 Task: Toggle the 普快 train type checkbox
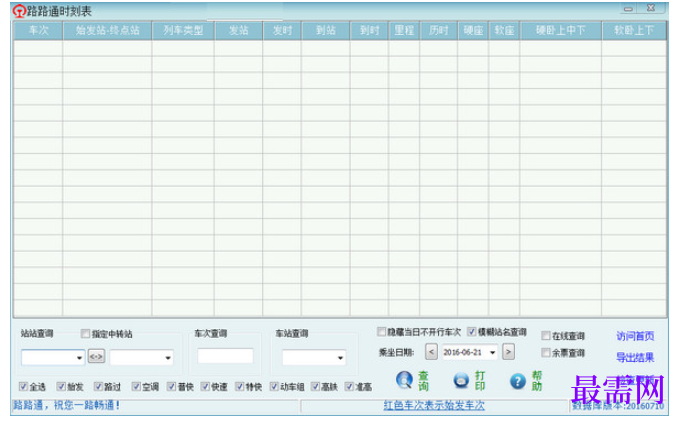(172, 386)
